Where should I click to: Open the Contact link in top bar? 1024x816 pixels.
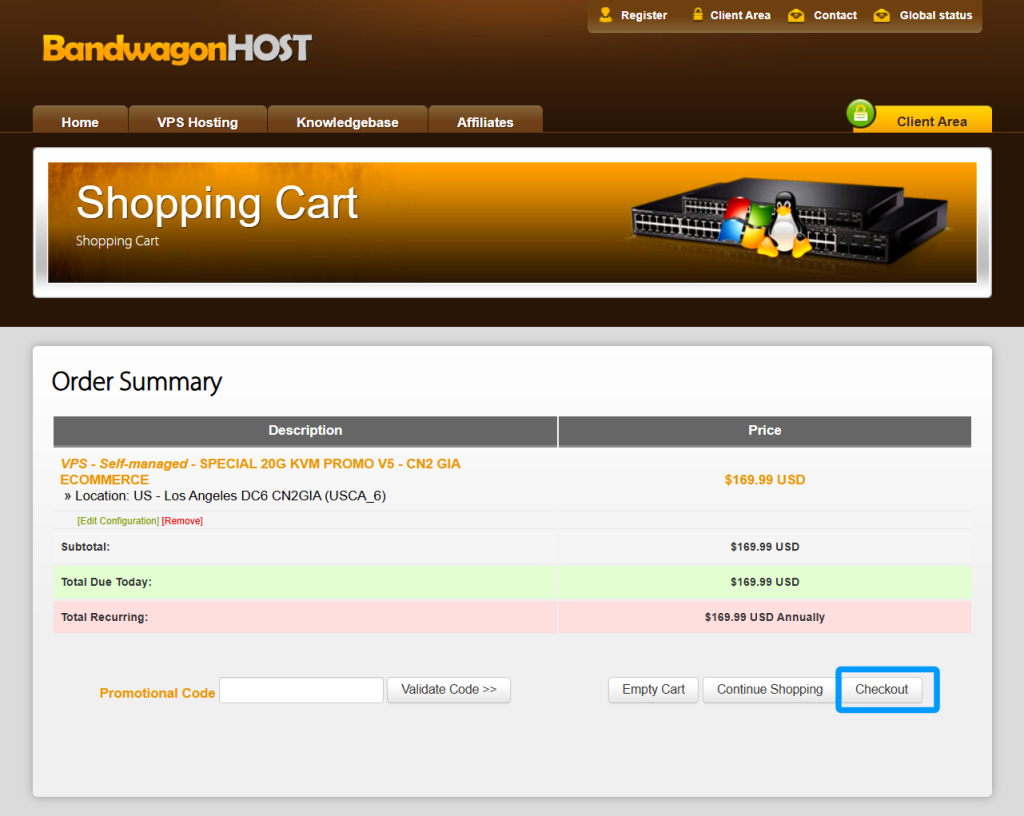point(835,15)
